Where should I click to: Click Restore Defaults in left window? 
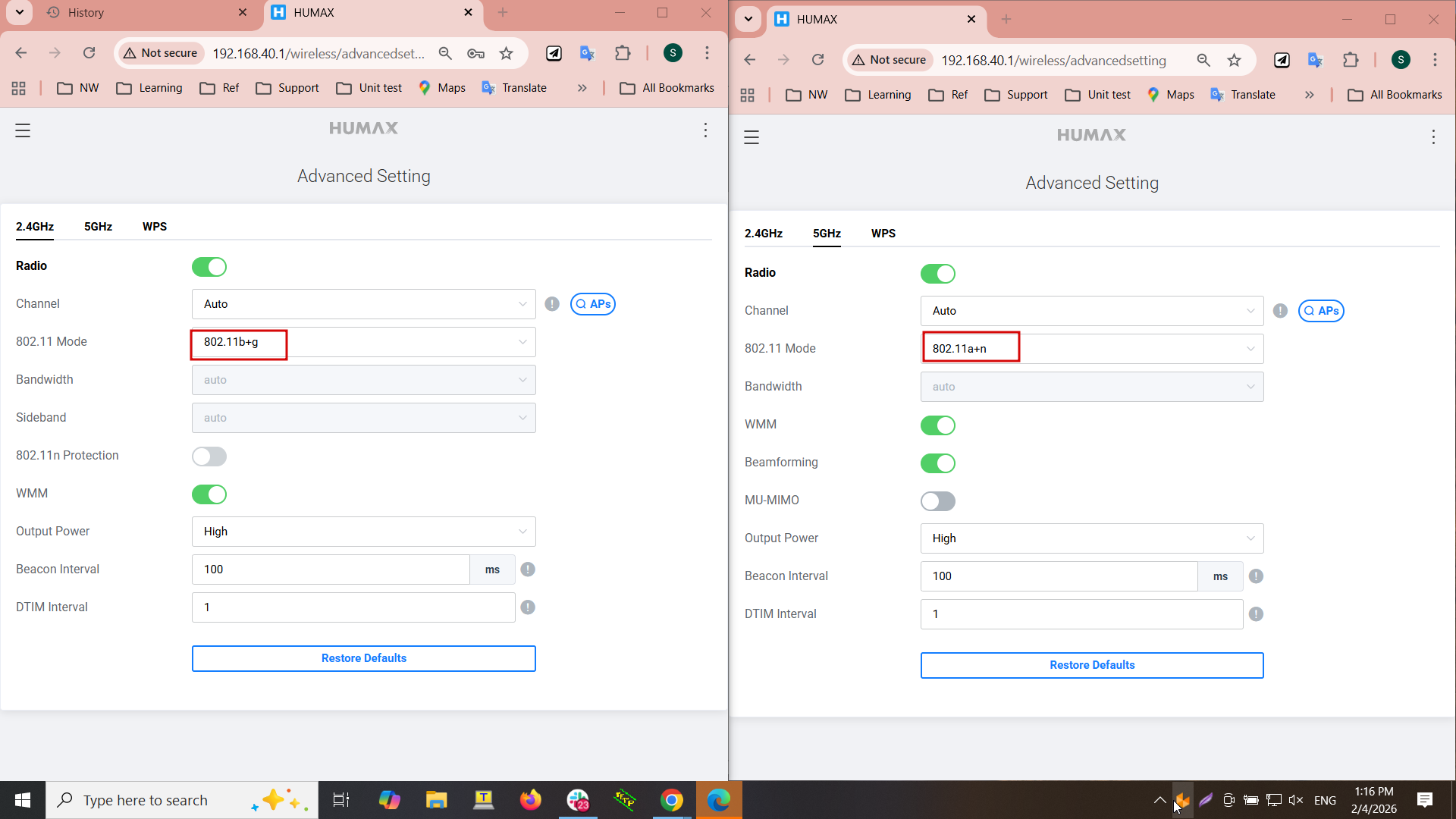363,658
